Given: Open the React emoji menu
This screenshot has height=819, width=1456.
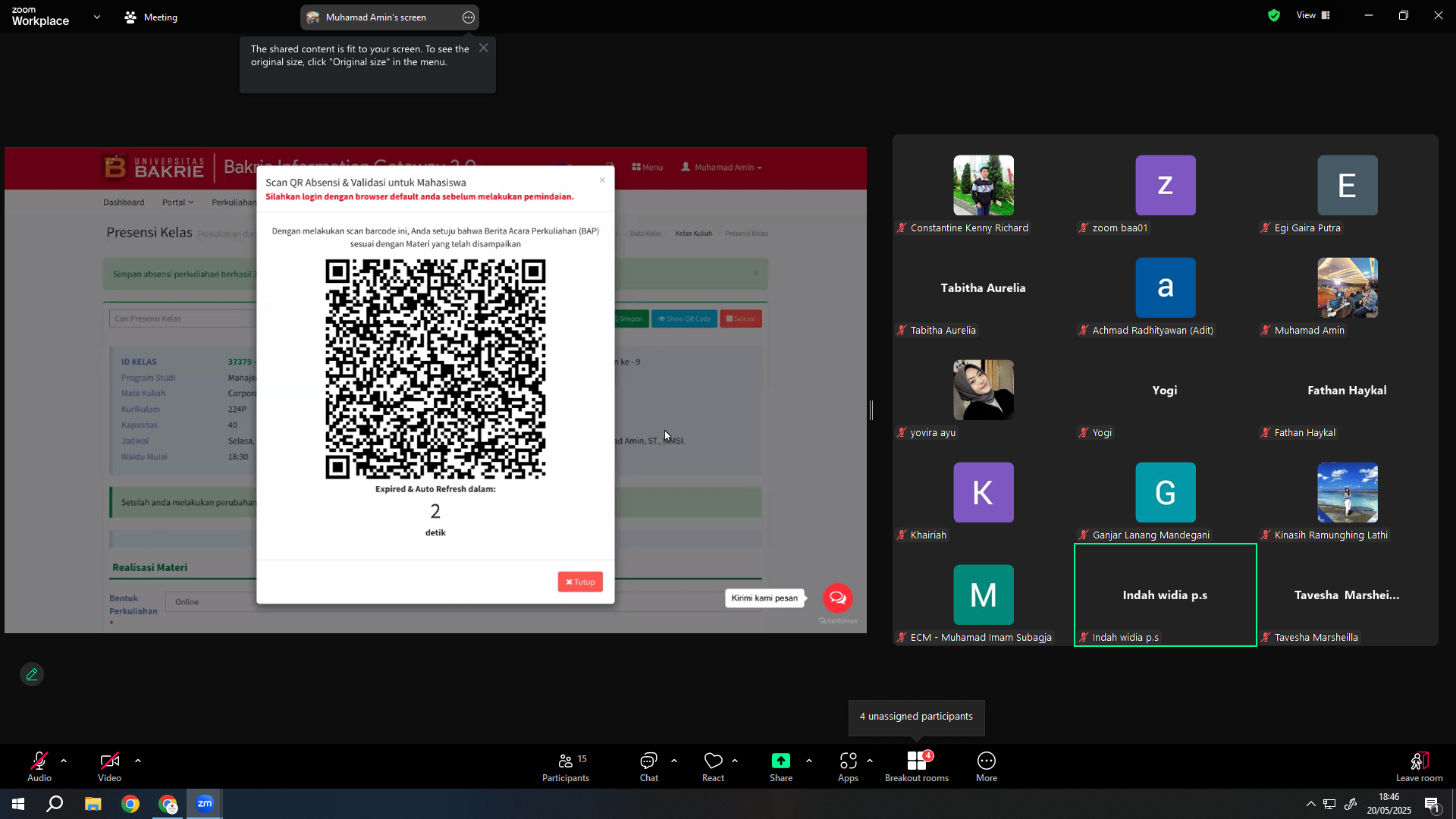Looking at the screenshot, I should tap(713, 766).
